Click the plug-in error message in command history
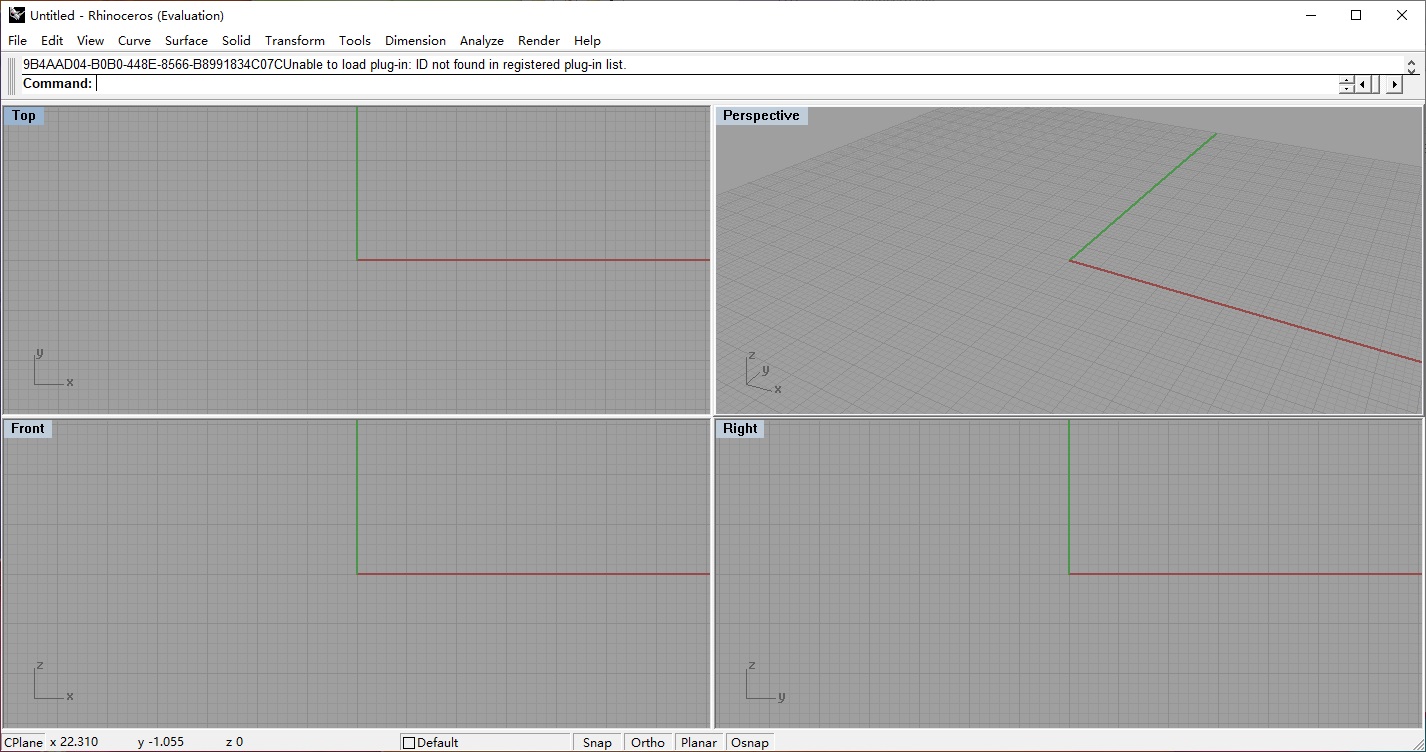Image resolution: width=1426 pixels, height=752 pixels. pos(324,65)
